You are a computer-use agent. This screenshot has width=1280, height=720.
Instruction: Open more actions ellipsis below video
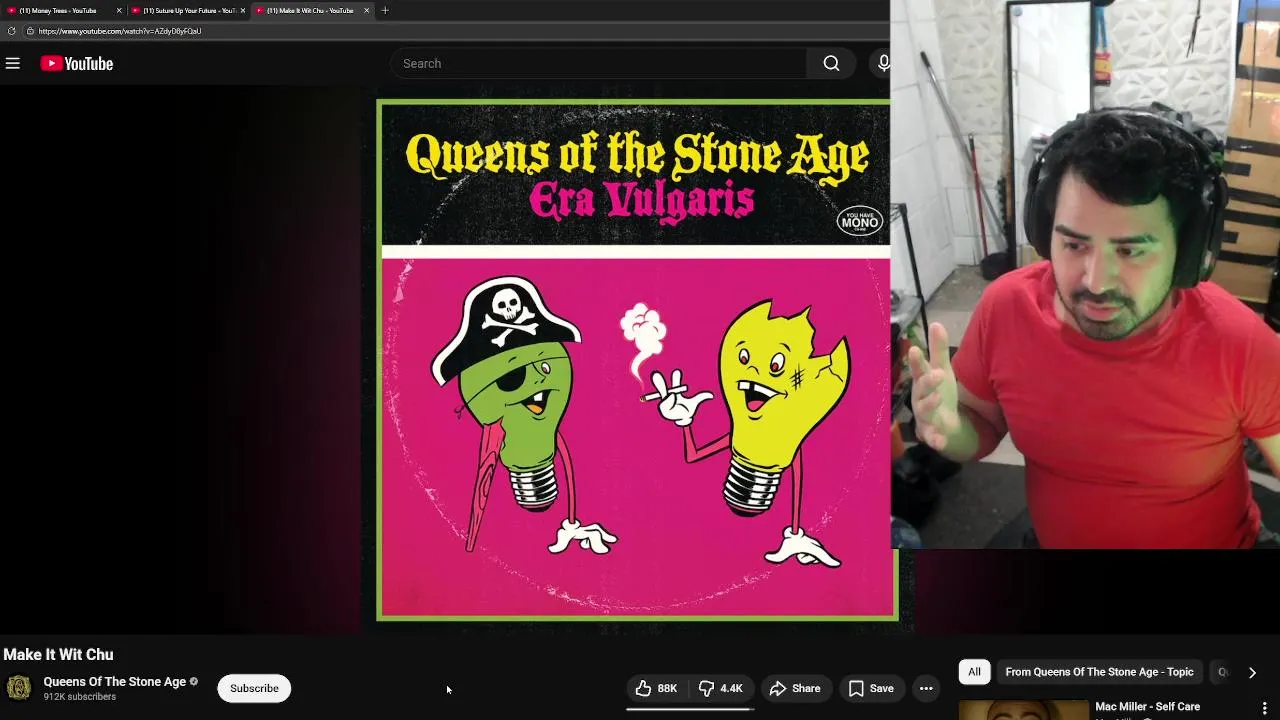coord(926,688)
